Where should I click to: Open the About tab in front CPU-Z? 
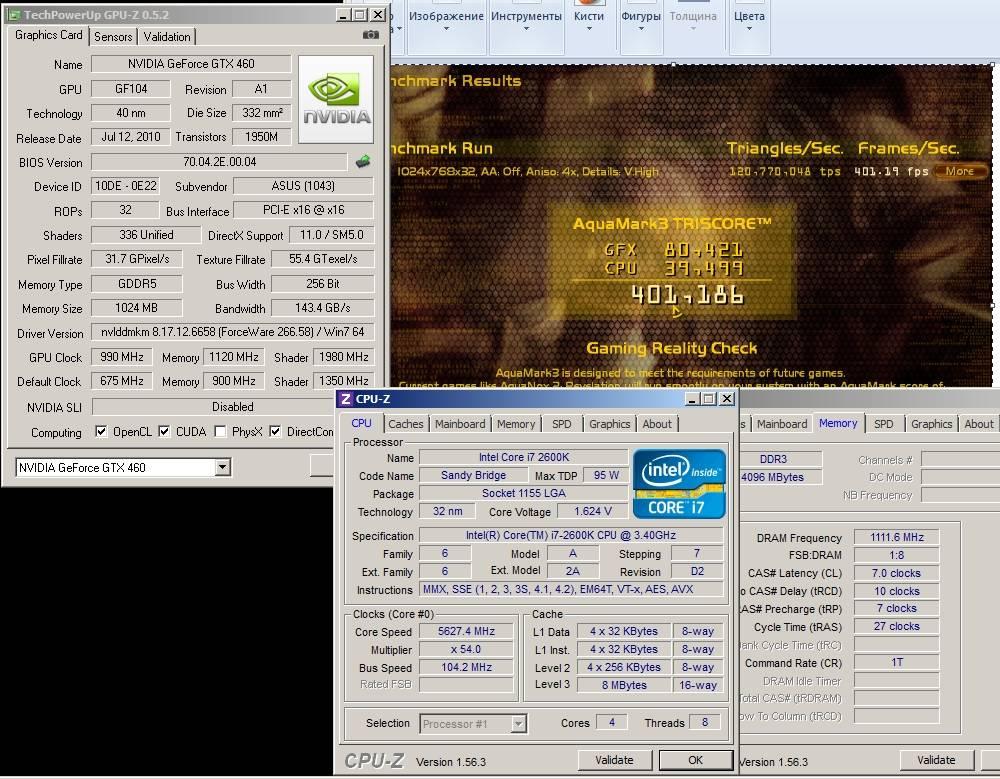point(657,424)
